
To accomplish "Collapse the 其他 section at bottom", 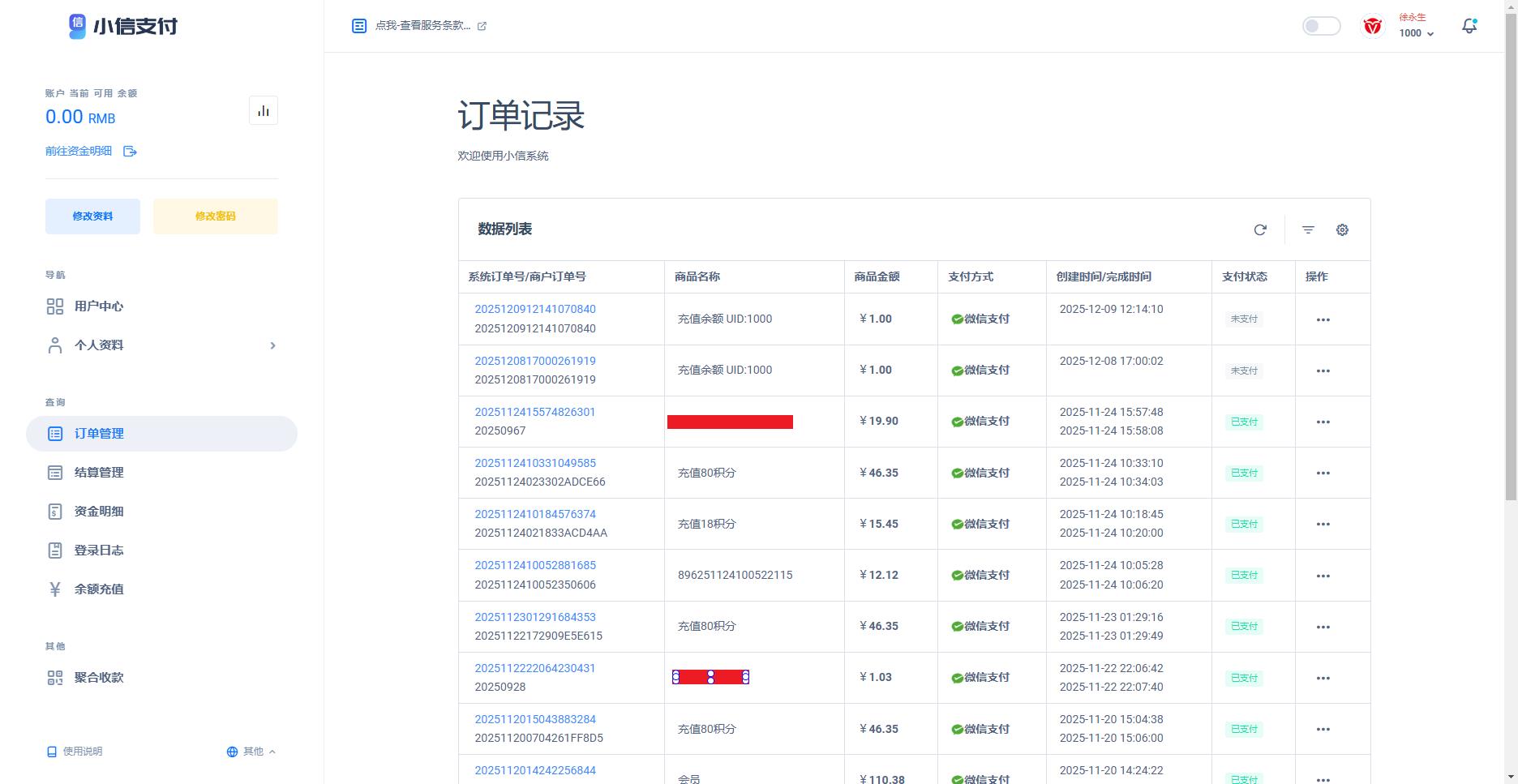I will [x=251, y=751].
